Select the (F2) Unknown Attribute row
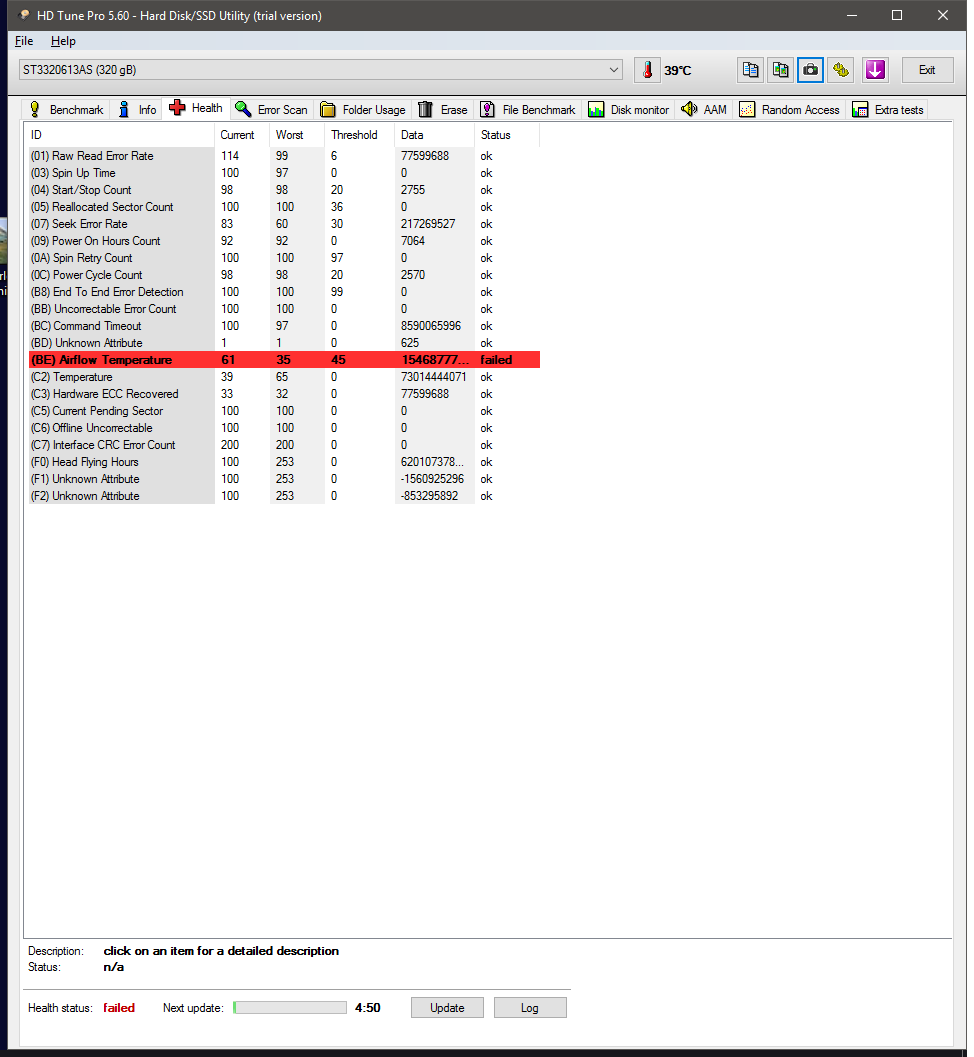Screen dimensions: 974x1057 pyautogui.click(x=284, y=496)
